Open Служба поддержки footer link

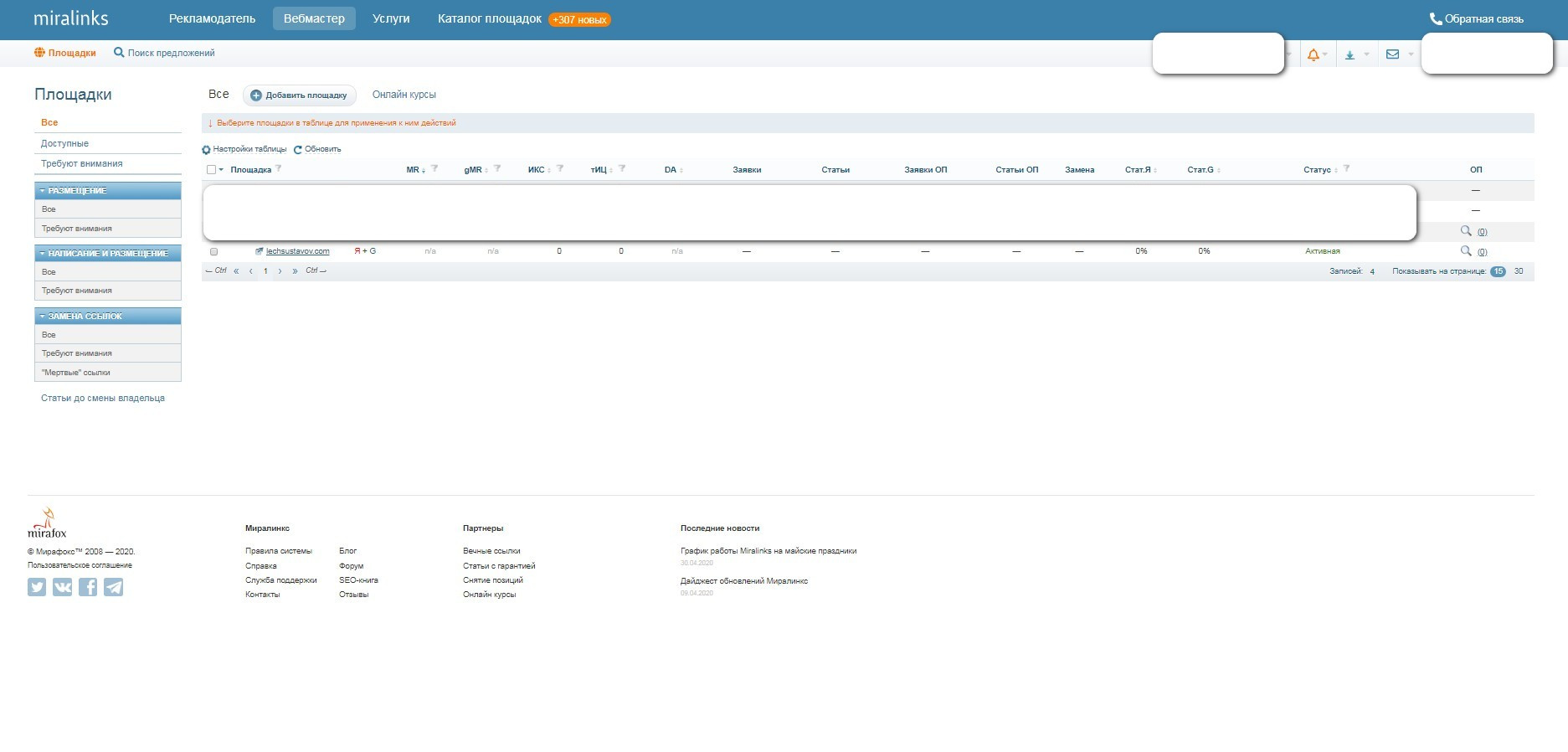[281, 580]
